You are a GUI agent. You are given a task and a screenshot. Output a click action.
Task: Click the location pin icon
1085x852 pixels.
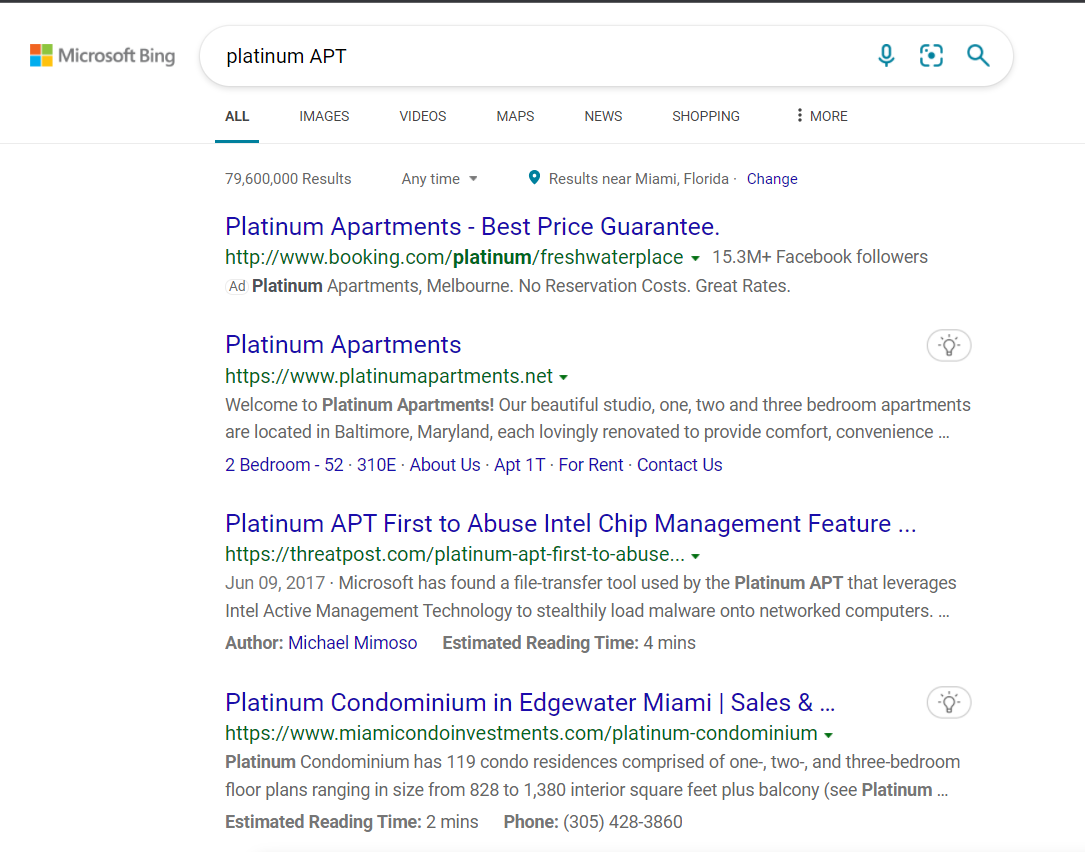(534, 178)
